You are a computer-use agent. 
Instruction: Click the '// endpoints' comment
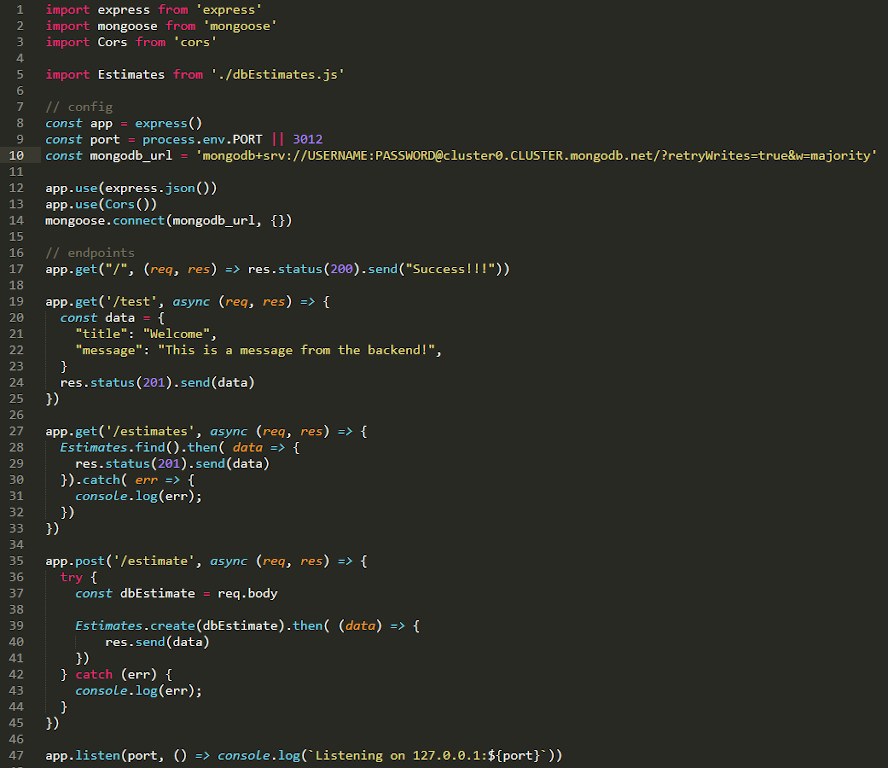pos(90,253)
